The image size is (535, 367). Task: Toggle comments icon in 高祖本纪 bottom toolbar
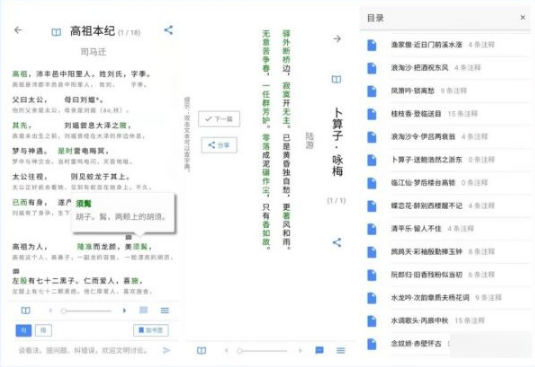[x=144, y=310]
